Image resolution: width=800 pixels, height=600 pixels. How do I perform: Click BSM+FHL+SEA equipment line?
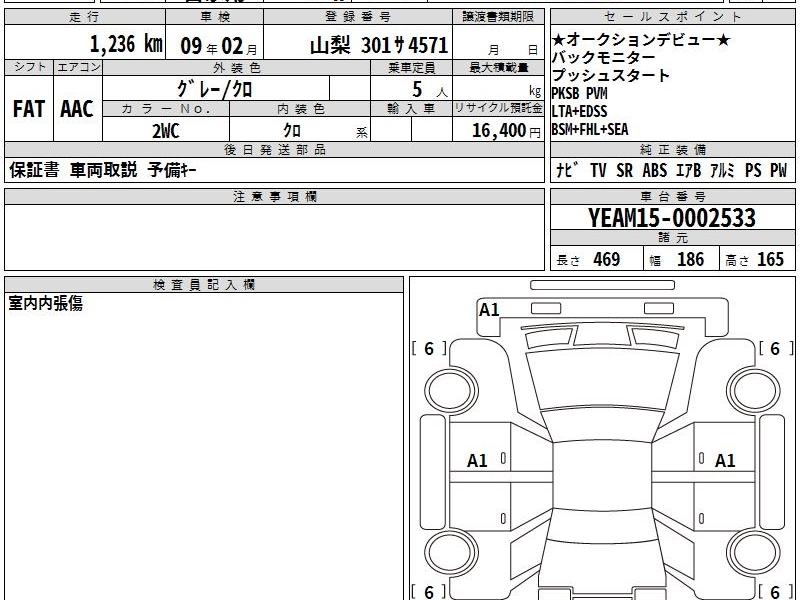590,129
